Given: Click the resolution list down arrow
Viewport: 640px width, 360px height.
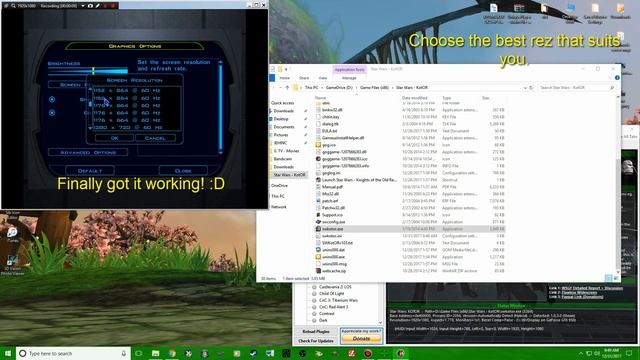Looking at the screenshot, I should coord(90,128).
